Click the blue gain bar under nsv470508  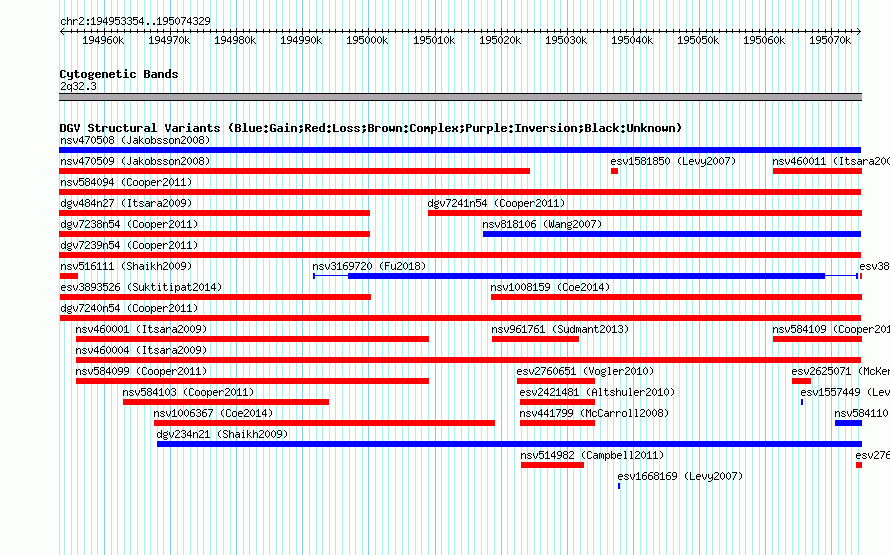point(460,150)
